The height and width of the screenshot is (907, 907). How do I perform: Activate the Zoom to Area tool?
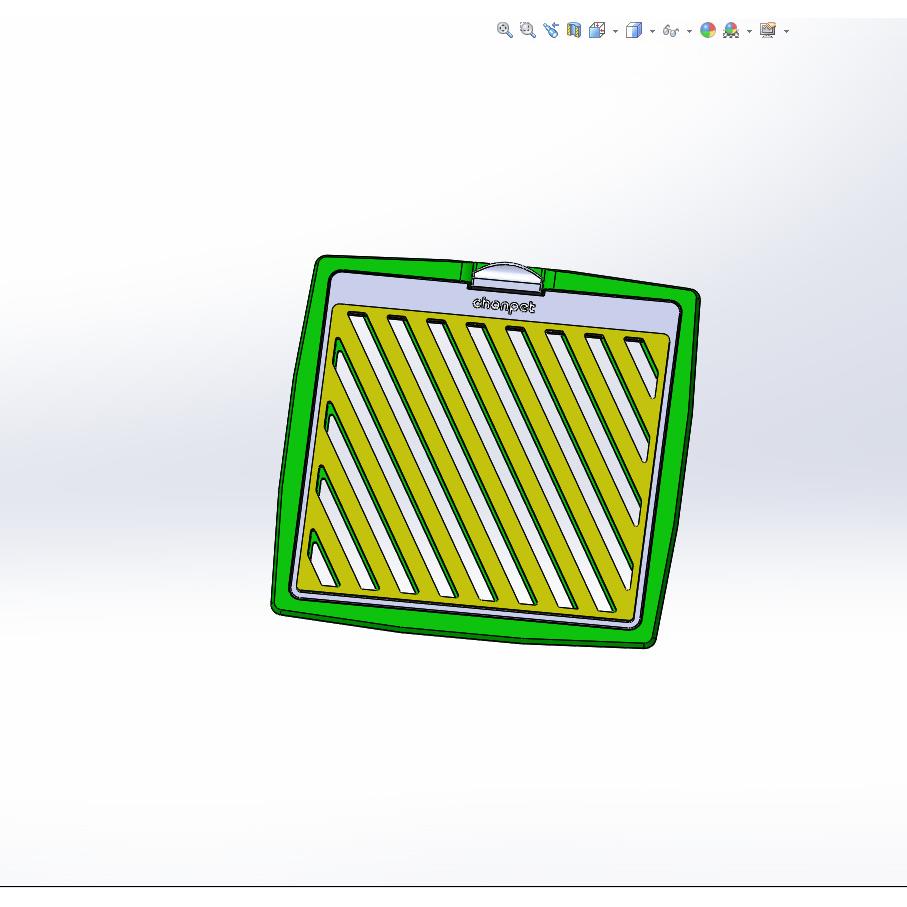point(528,30)
